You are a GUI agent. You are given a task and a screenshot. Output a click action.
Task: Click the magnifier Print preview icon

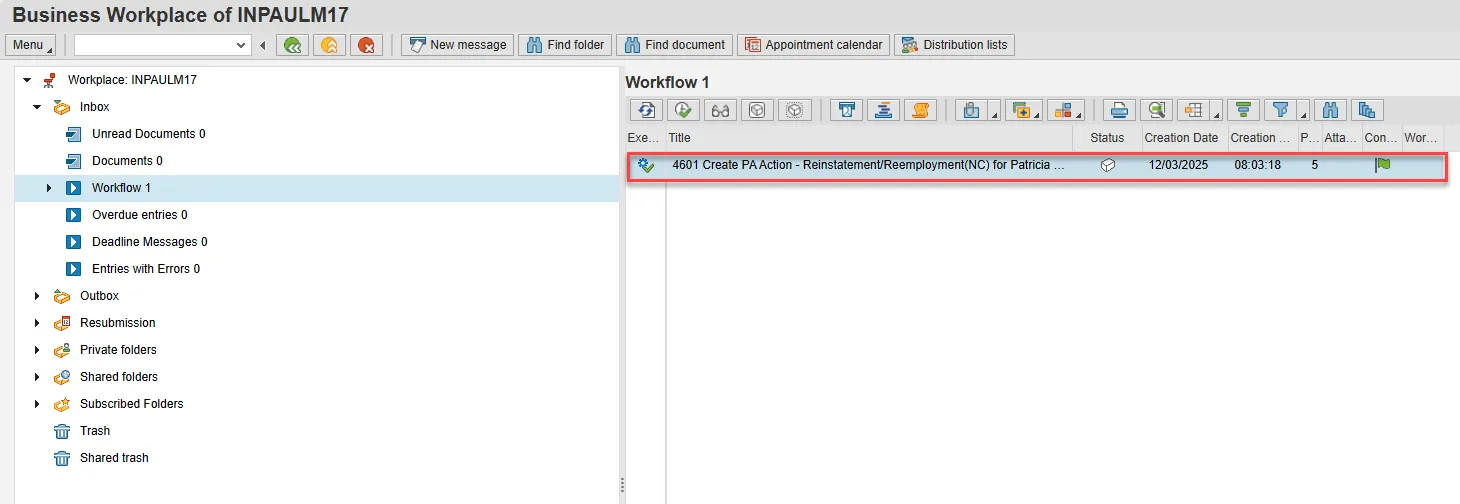point(1157,110)
